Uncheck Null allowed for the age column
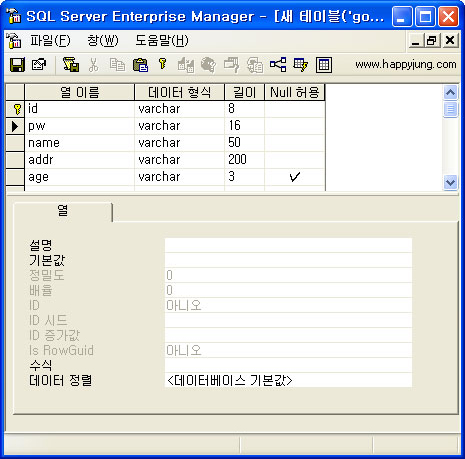This screenshot has height=459, width=465. coord(295,177)
